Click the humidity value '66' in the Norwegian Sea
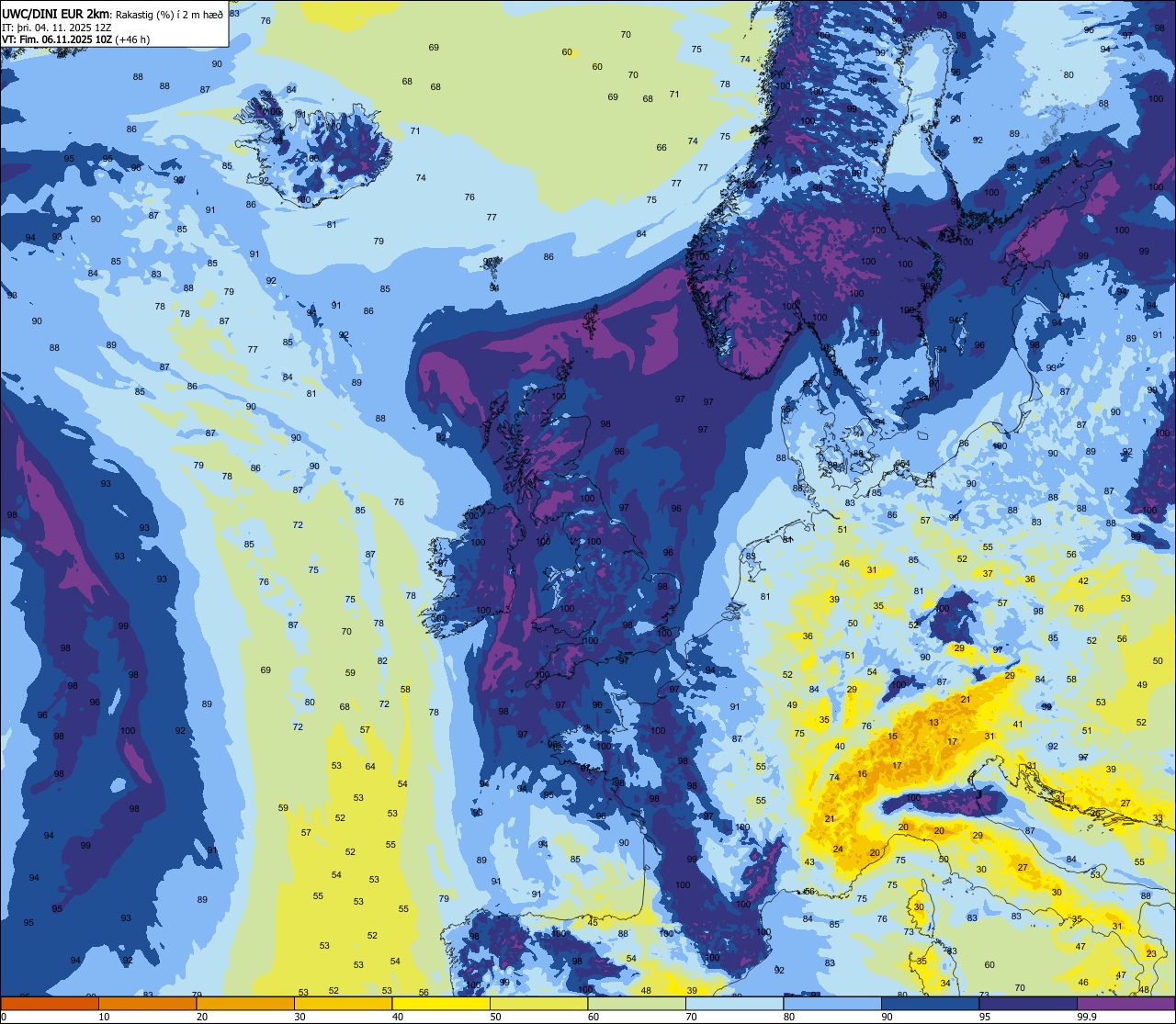Viewport: 1176px width, 1024px height. tap(661, 148)
